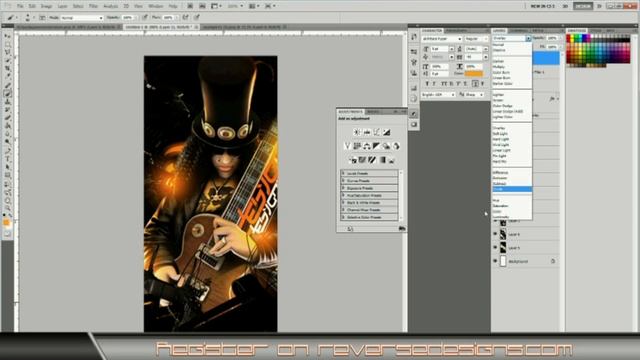Add a Gradient Map adjustment
Screen dimensions: 640x360
point(382,160)
